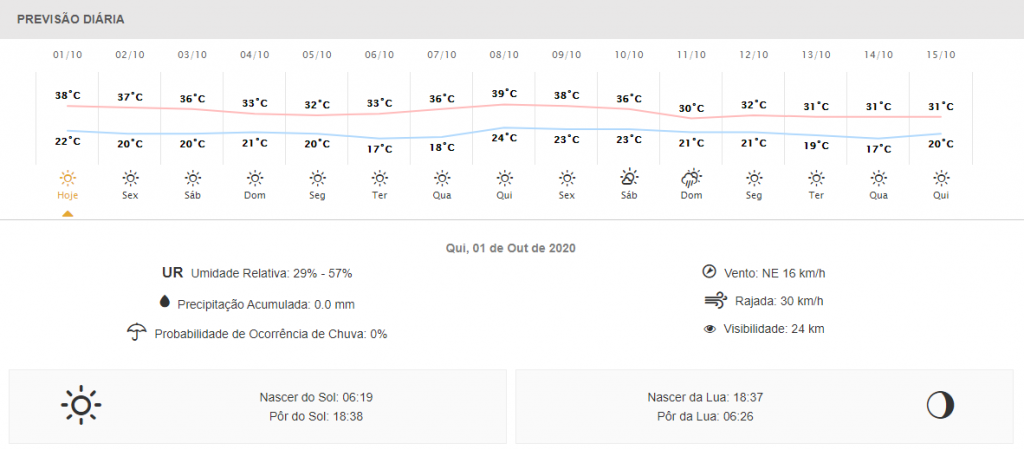The height and width of the screenshot is (450, 1024).
Task: Click the wind compass icon beside Vento
Action: 709,271
